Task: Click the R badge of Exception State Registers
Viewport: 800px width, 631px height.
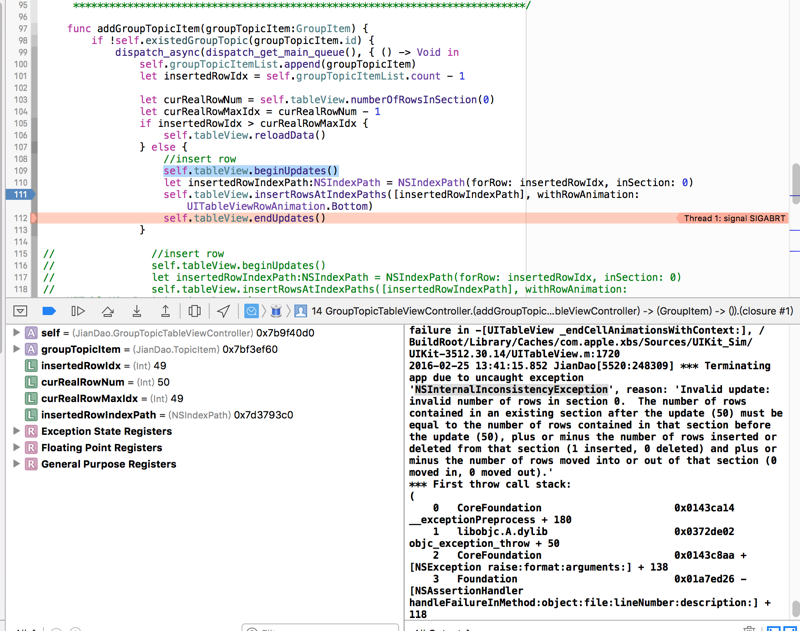Action: point(31,431)
